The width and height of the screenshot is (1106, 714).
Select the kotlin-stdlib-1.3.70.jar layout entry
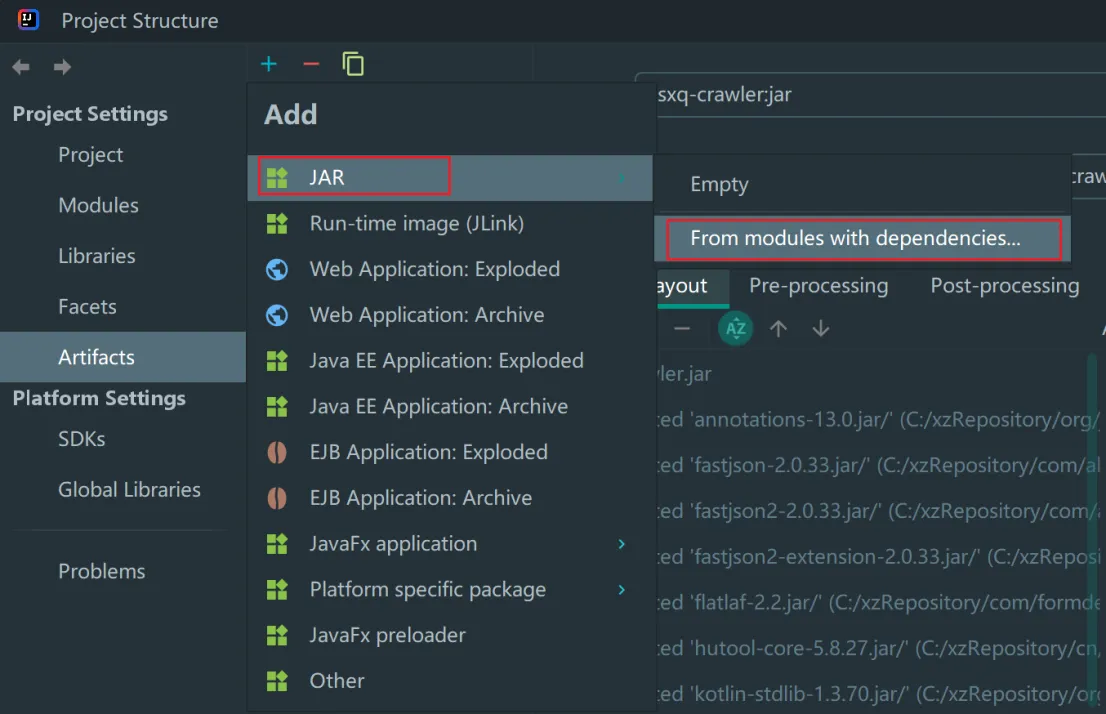(880, 696)
